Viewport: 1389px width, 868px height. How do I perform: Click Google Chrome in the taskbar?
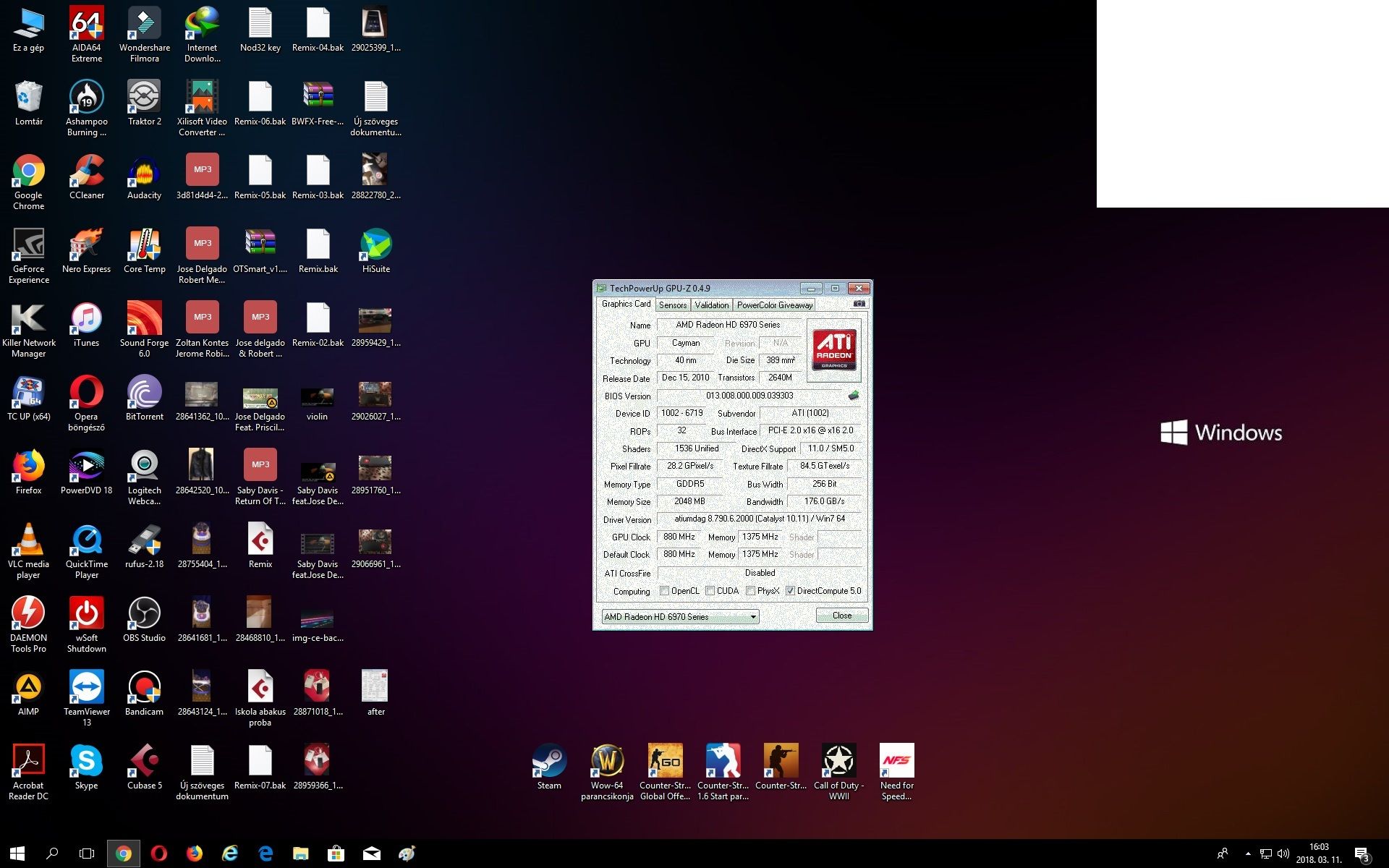(124, 854)
